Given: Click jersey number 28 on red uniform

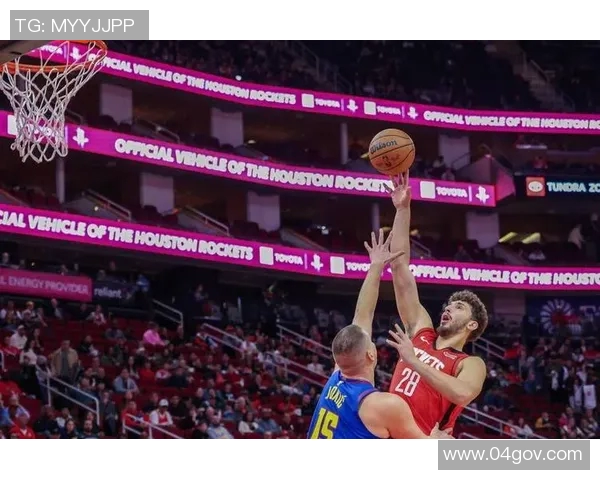Looking at the screenshot, I should 407,381.
